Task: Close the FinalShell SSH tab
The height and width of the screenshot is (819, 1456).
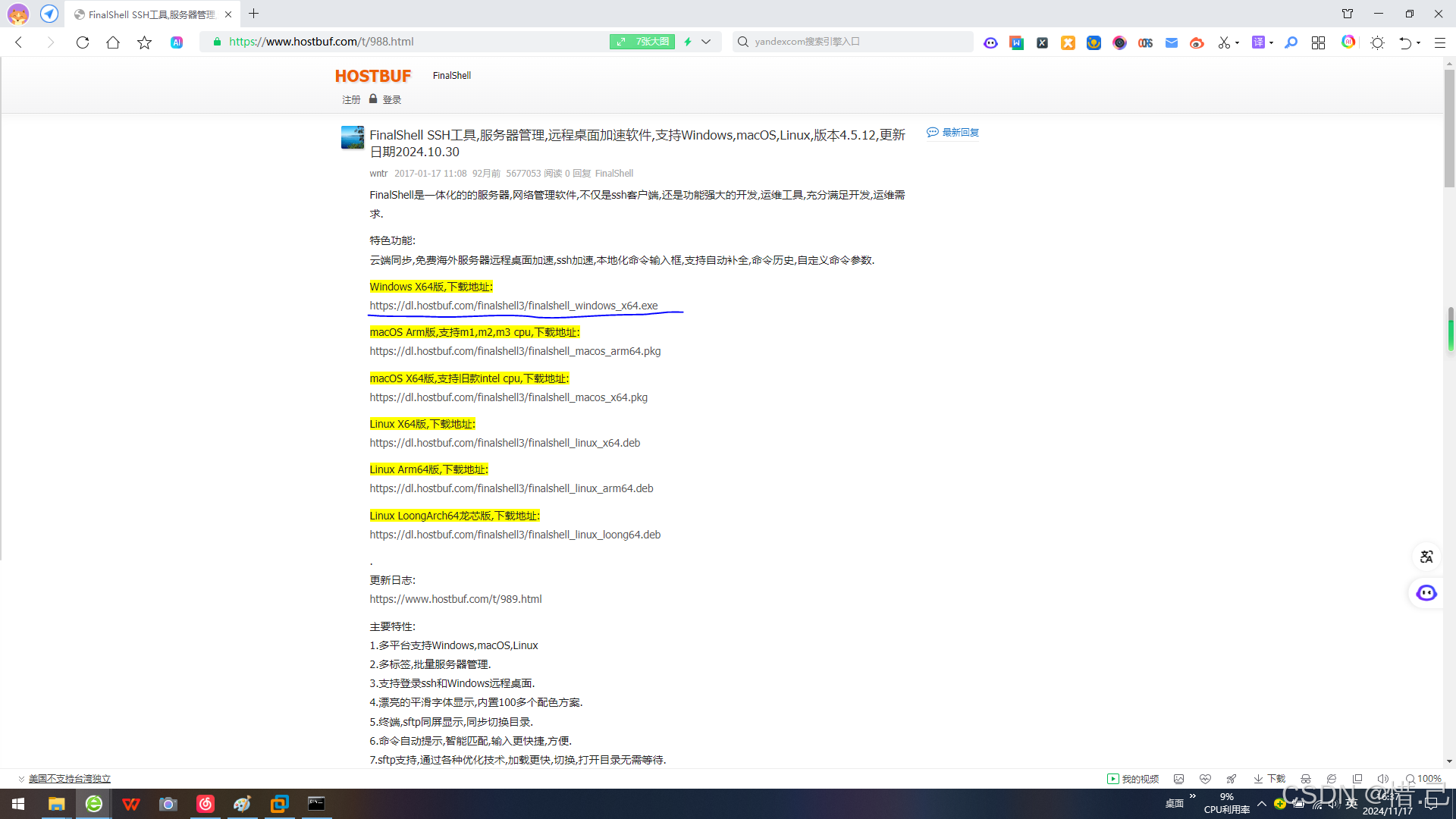Action: point(228,14)
